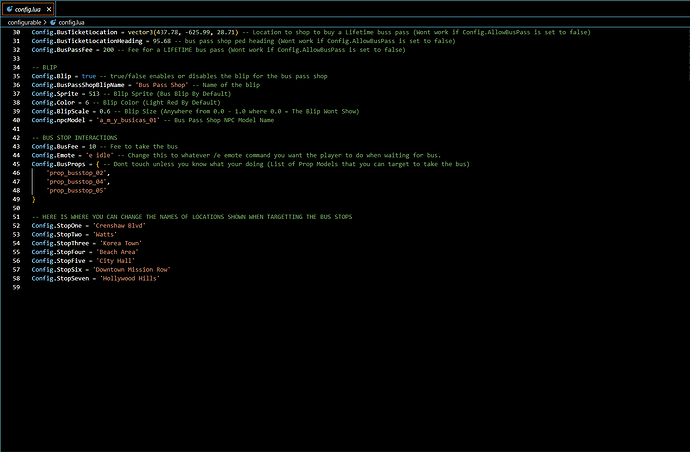
Task: Open the config.lua breadcrumb item
Action: click(x=71, y=22)
